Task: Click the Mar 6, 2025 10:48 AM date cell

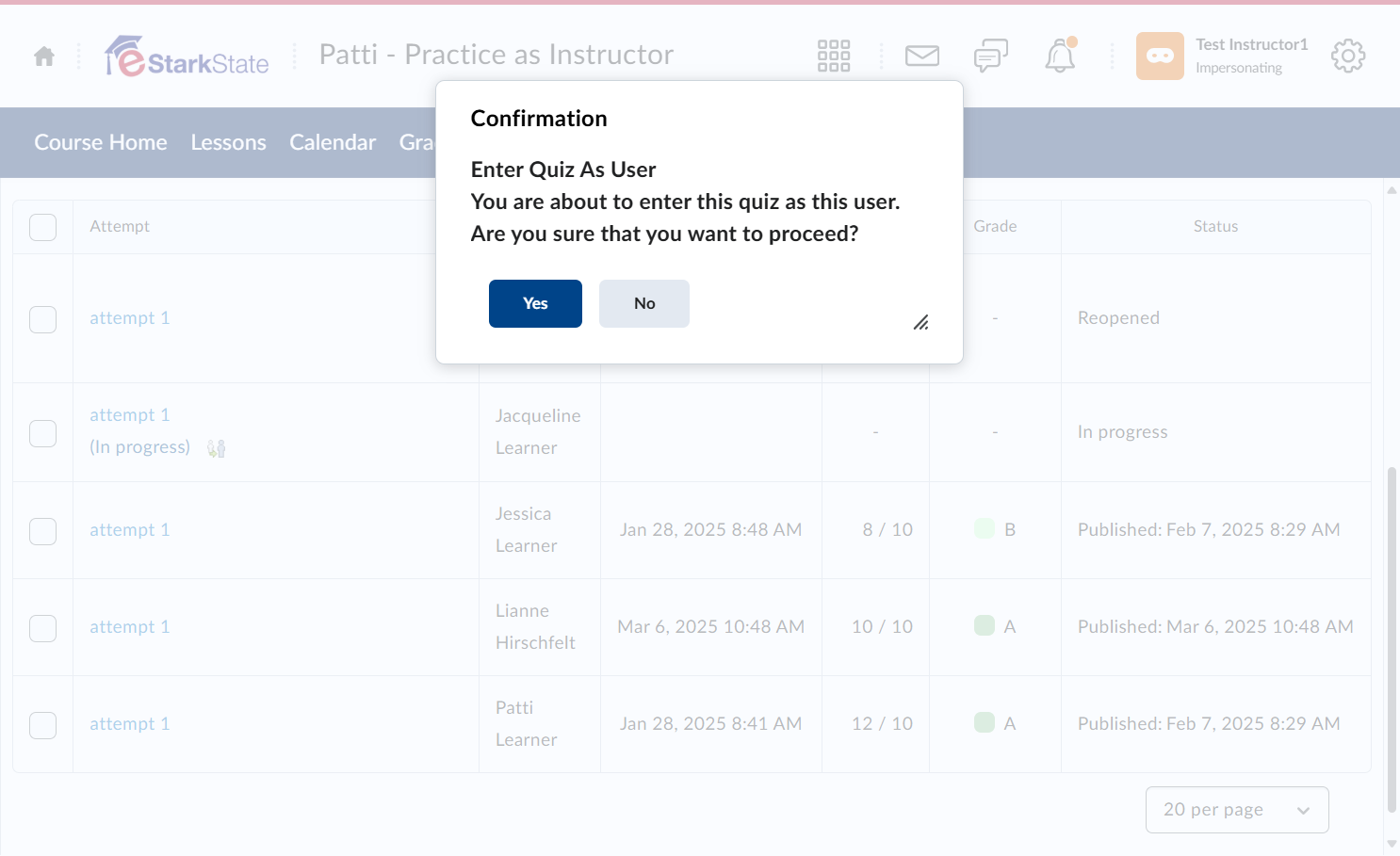Action: [710, 627]
